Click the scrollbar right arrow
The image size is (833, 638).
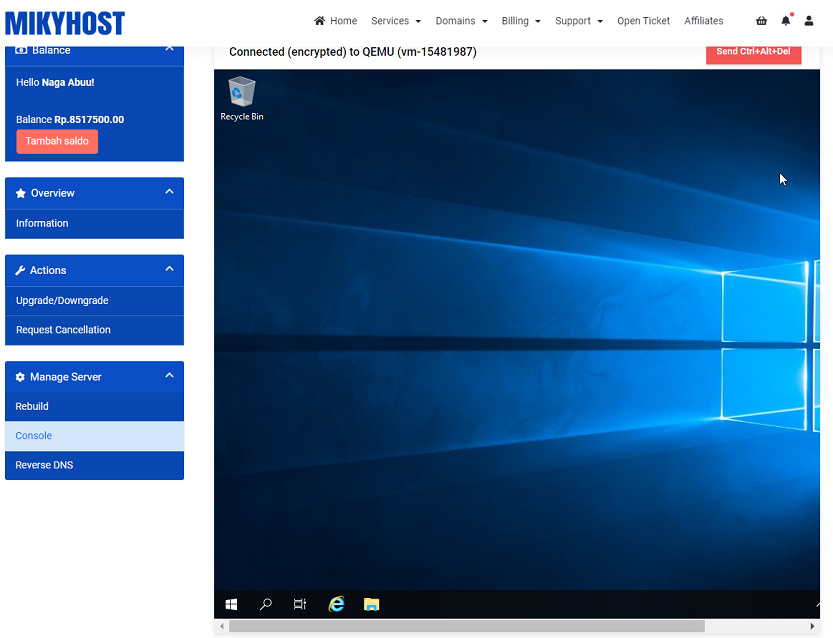coord(812,626)
